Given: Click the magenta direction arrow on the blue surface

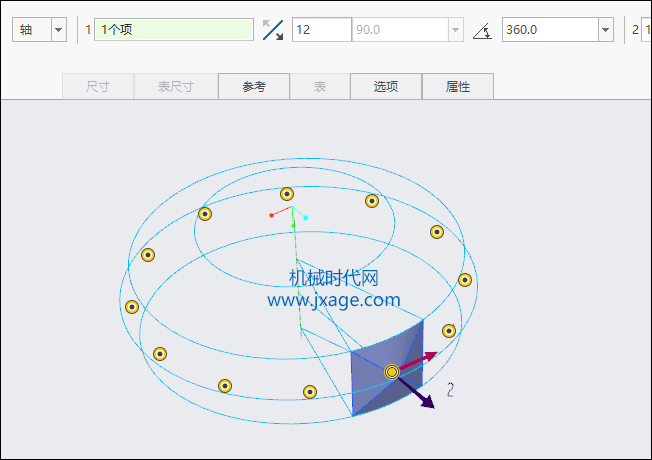Looking at the screenshot, I should pos(418,360).
